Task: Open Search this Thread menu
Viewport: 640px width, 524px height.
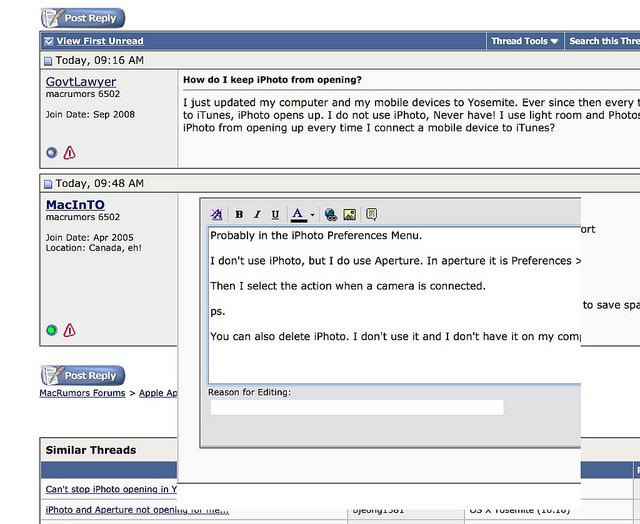Action: point(604,41)
